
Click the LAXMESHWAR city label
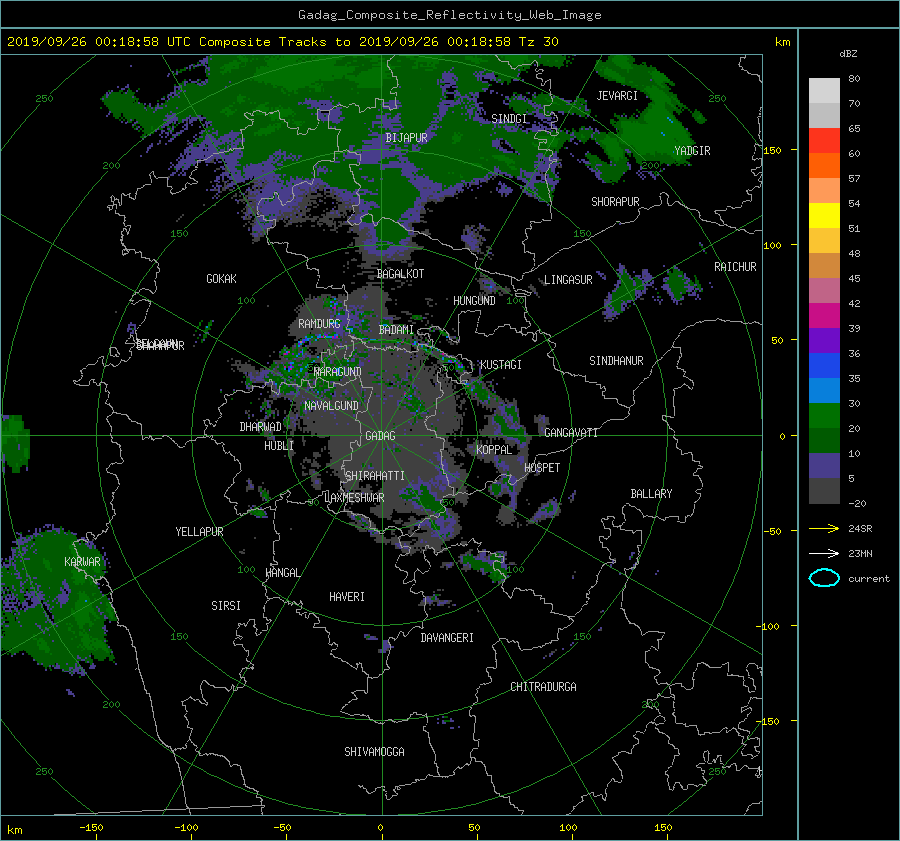click(x=354, y=498)
